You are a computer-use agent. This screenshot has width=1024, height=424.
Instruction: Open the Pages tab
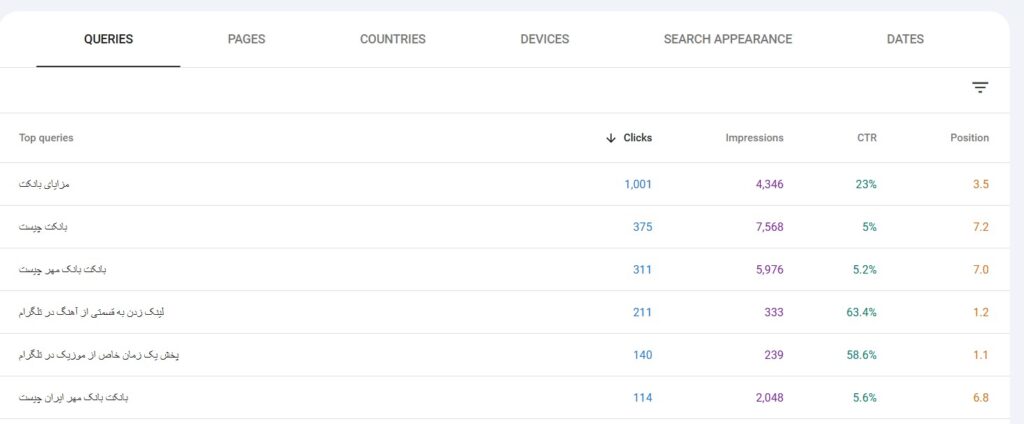pyautogui.click(x=246, y=39)
